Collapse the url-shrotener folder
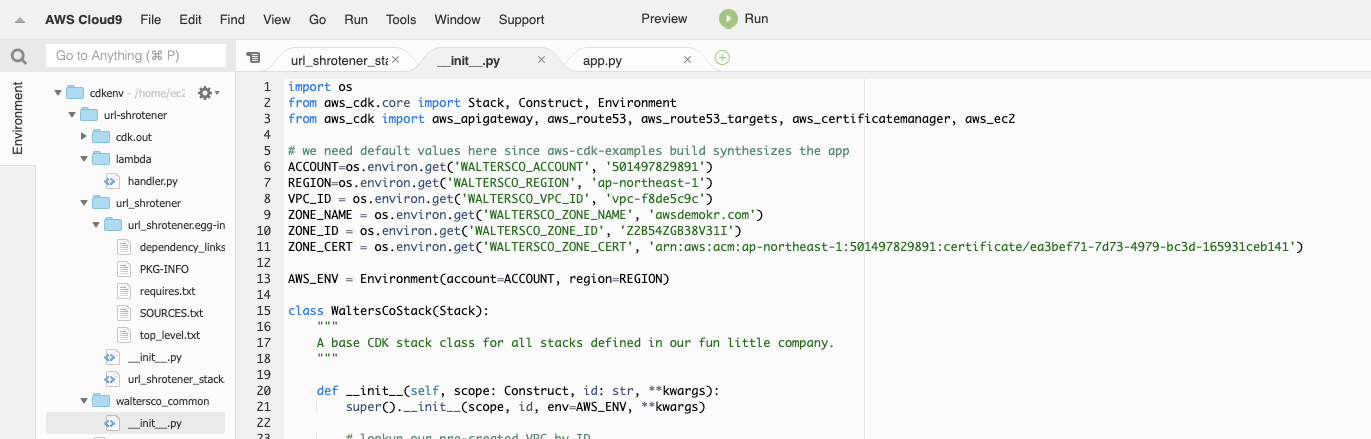Screen dimensions: 1371x439 pyautogui.click(x=71, y=115)
